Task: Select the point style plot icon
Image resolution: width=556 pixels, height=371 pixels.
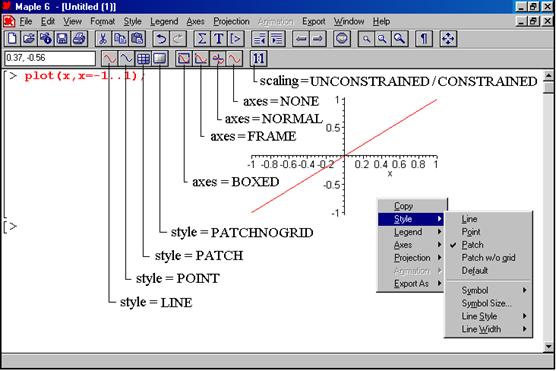Action: (126, 59)
